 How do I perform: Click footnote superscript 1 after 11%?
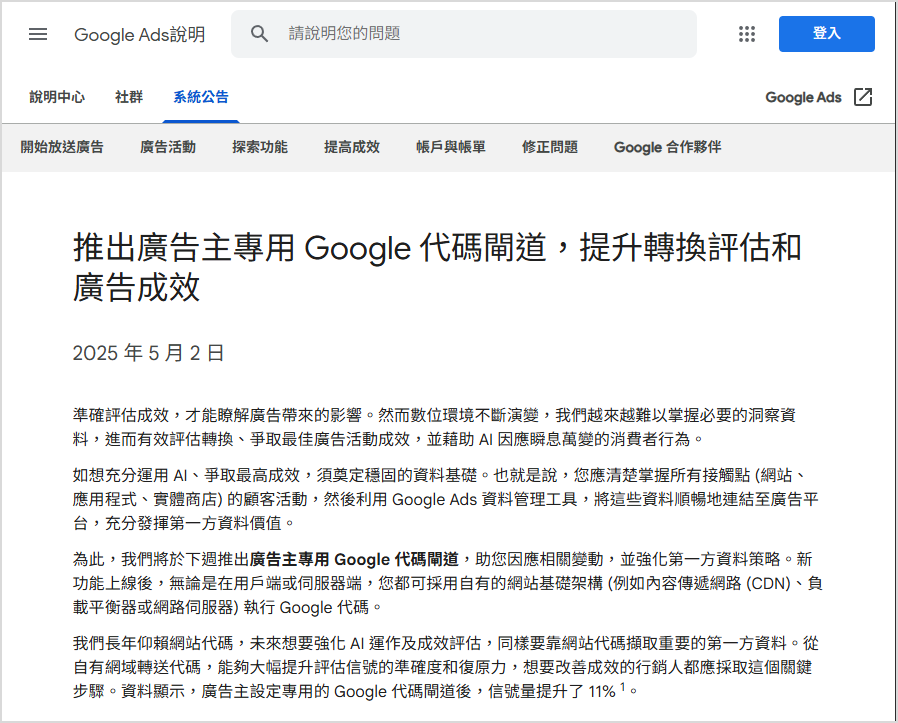[x=623, y=686]
